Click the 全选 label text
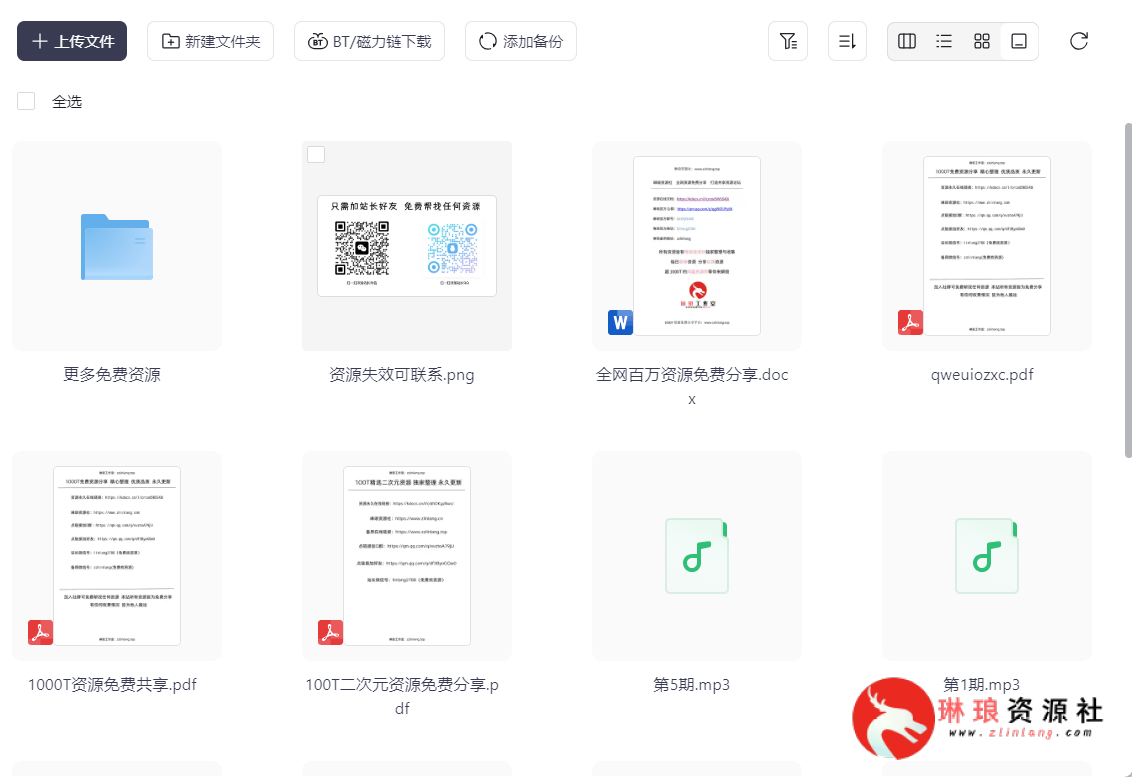Screen dimensions: 1132x777 click(67, 102)
